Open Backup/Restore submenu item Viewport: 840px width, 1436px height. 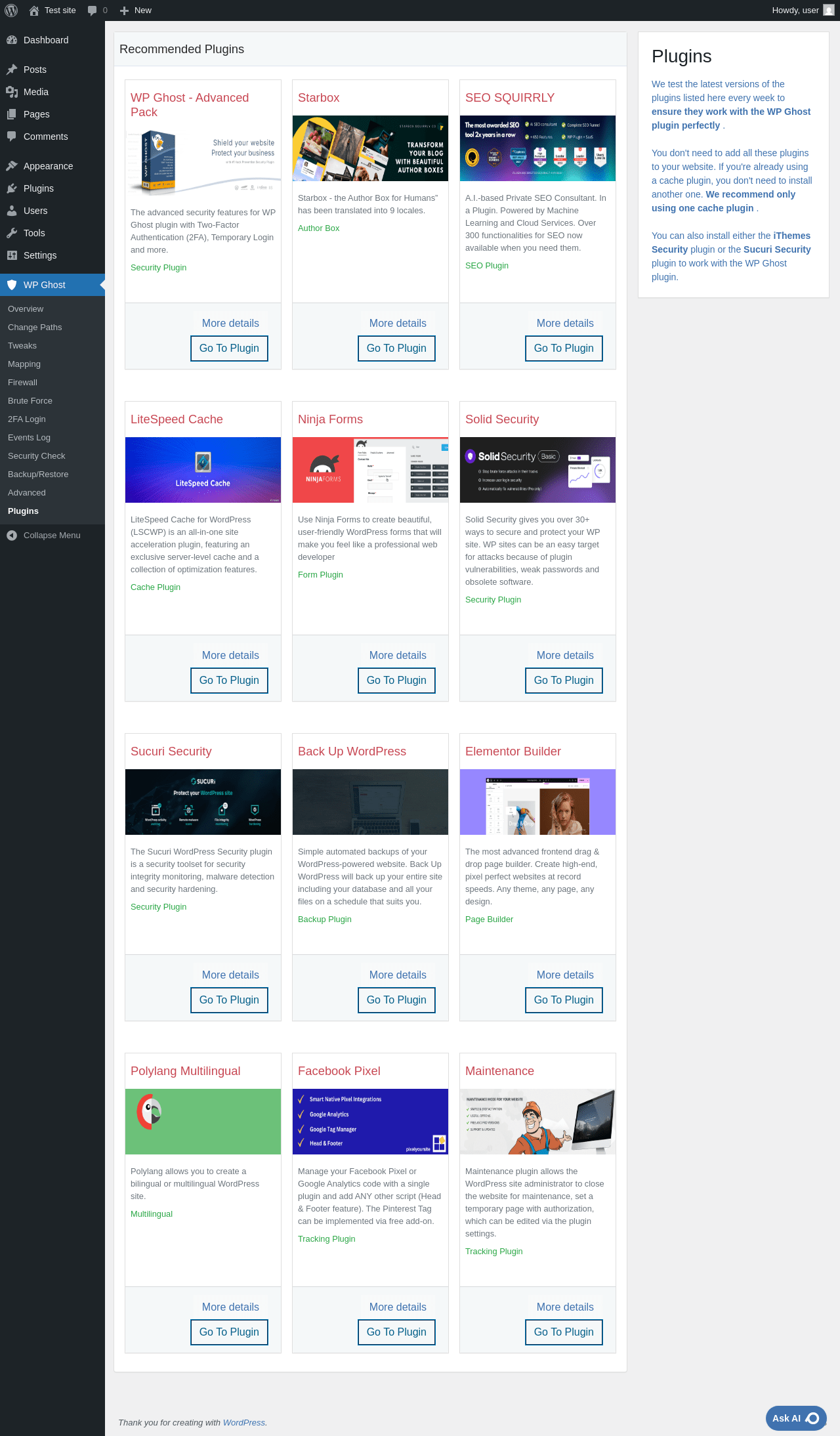tap(38, 475)
